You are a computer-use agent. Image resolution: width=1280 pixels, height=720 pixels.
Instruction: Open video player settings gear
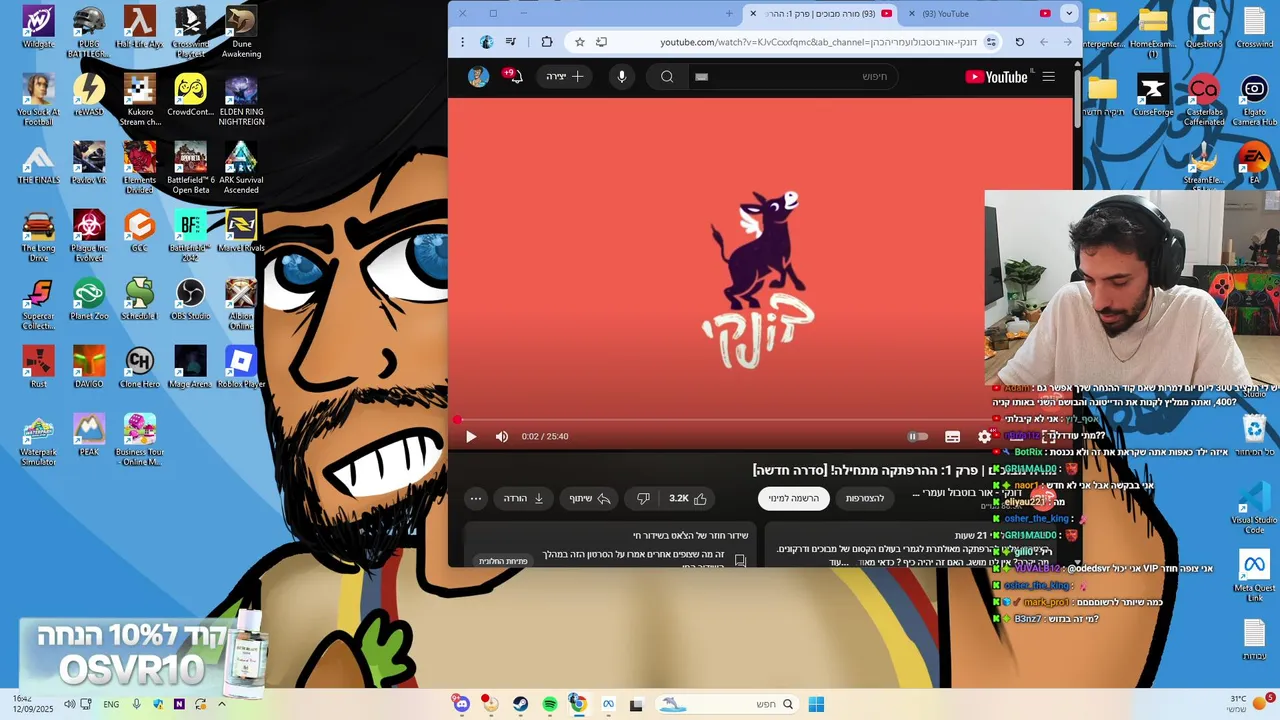coord(984,436)
